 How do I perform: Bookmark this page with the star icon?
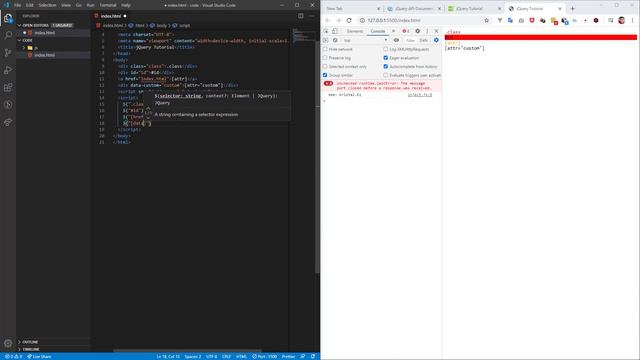coord(487,20)
